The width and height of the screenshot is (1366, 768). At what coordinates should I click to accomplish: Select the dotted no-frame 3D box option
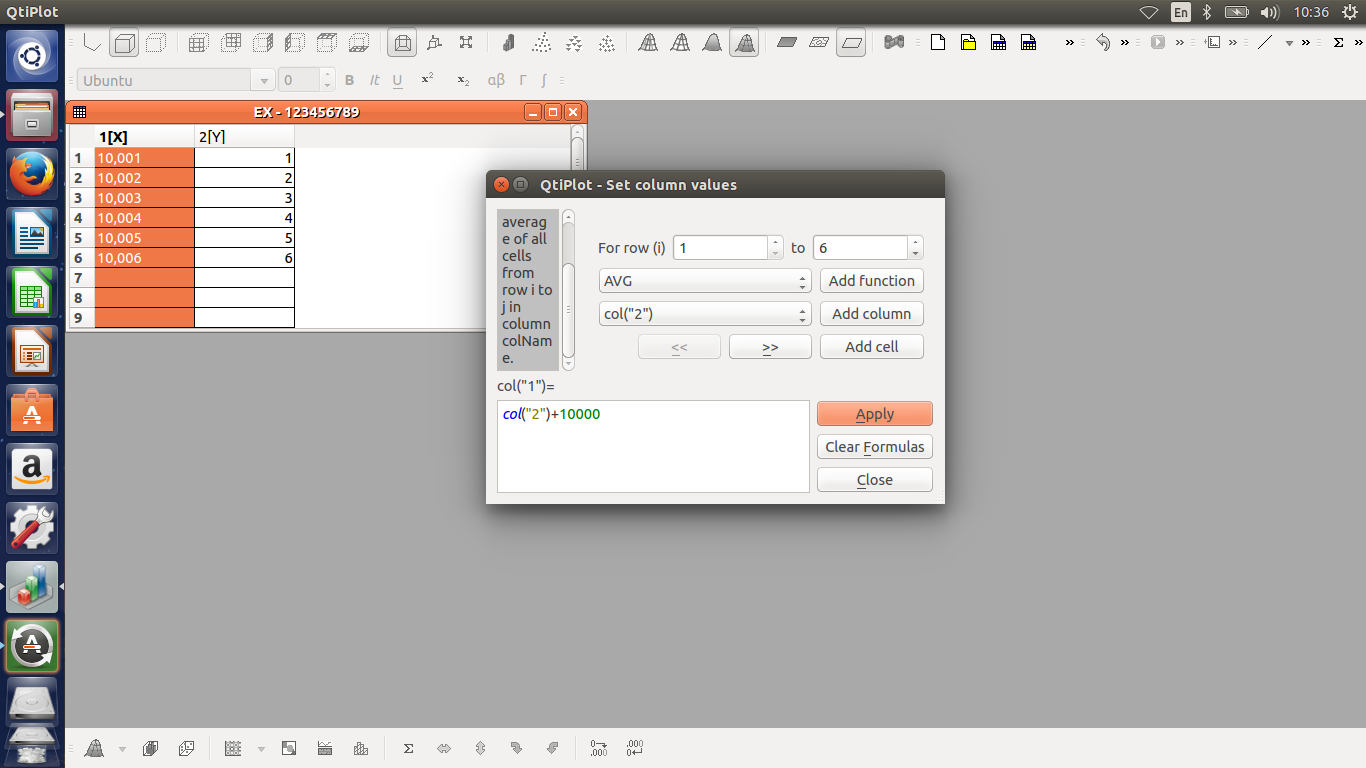tap(155, 42)
